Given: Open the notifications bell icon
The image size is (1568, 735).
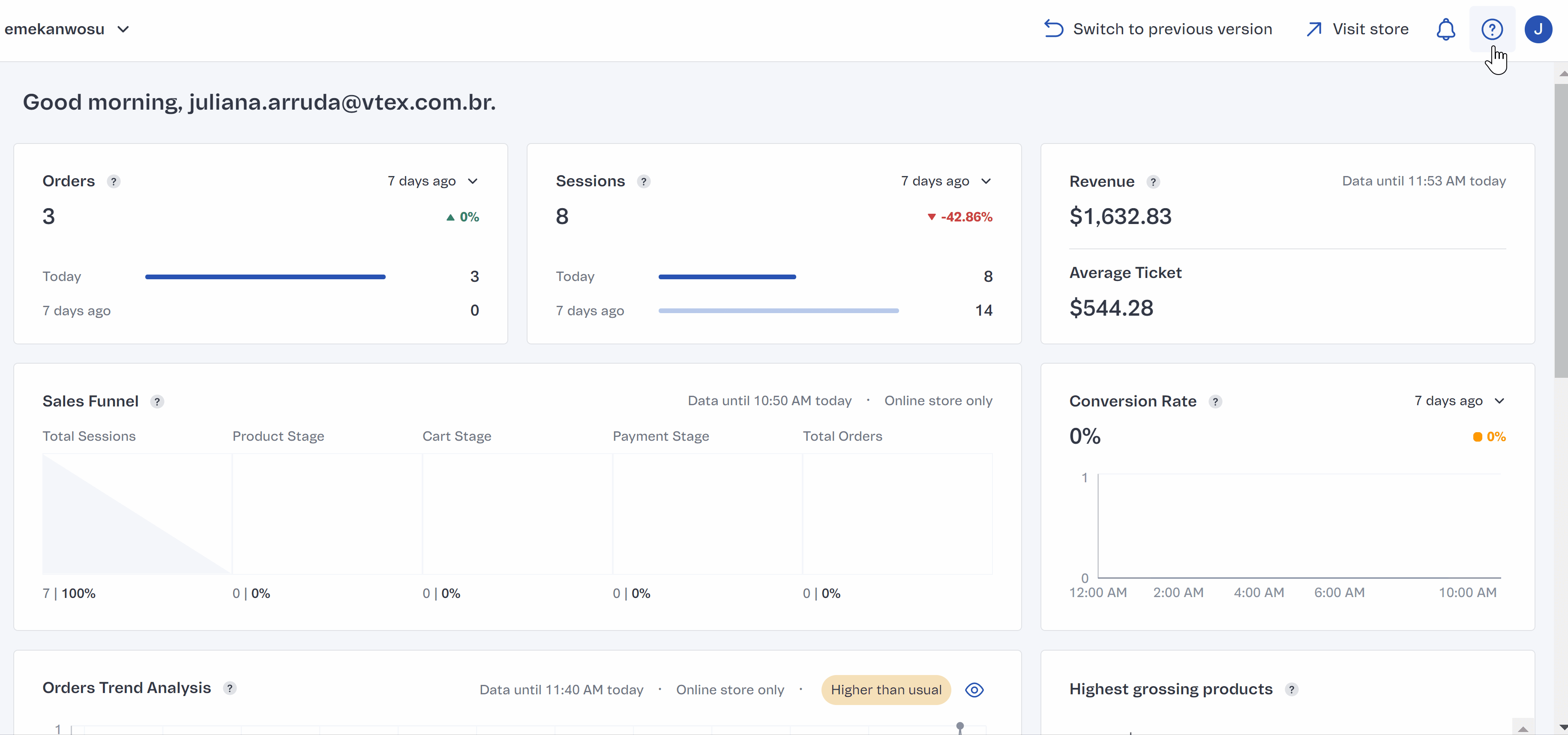Looking at the screenshot, I should point(1445,29).
